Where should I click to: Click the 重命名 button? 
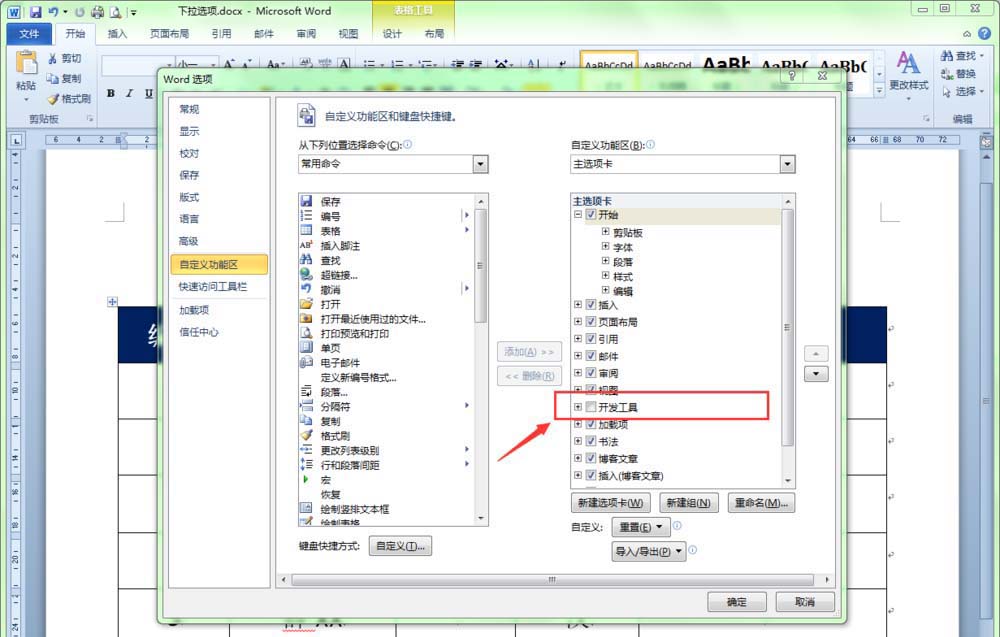[x=761, y=502]
